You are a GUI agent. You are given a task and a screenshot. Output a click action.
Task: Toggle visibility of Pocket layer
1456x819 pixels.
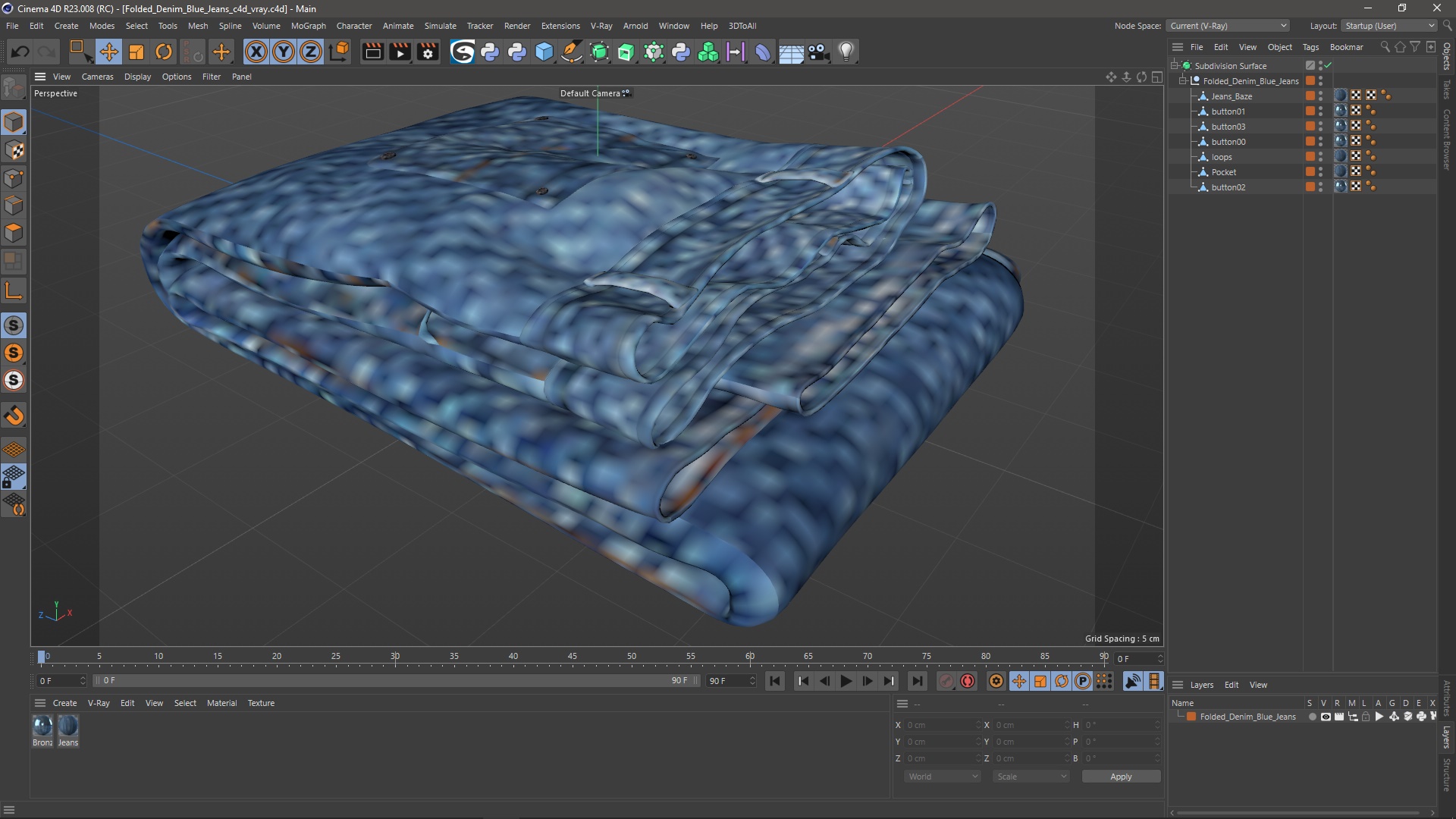(1323, 170)
